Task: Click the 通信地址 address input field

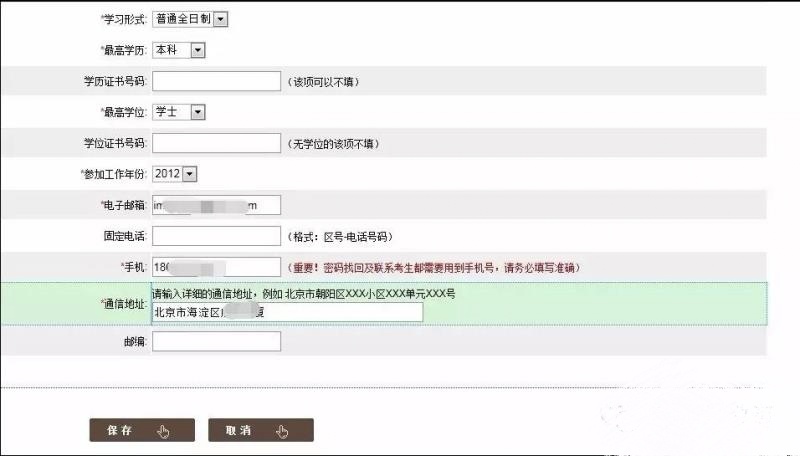Action: (x=287, y=312)
